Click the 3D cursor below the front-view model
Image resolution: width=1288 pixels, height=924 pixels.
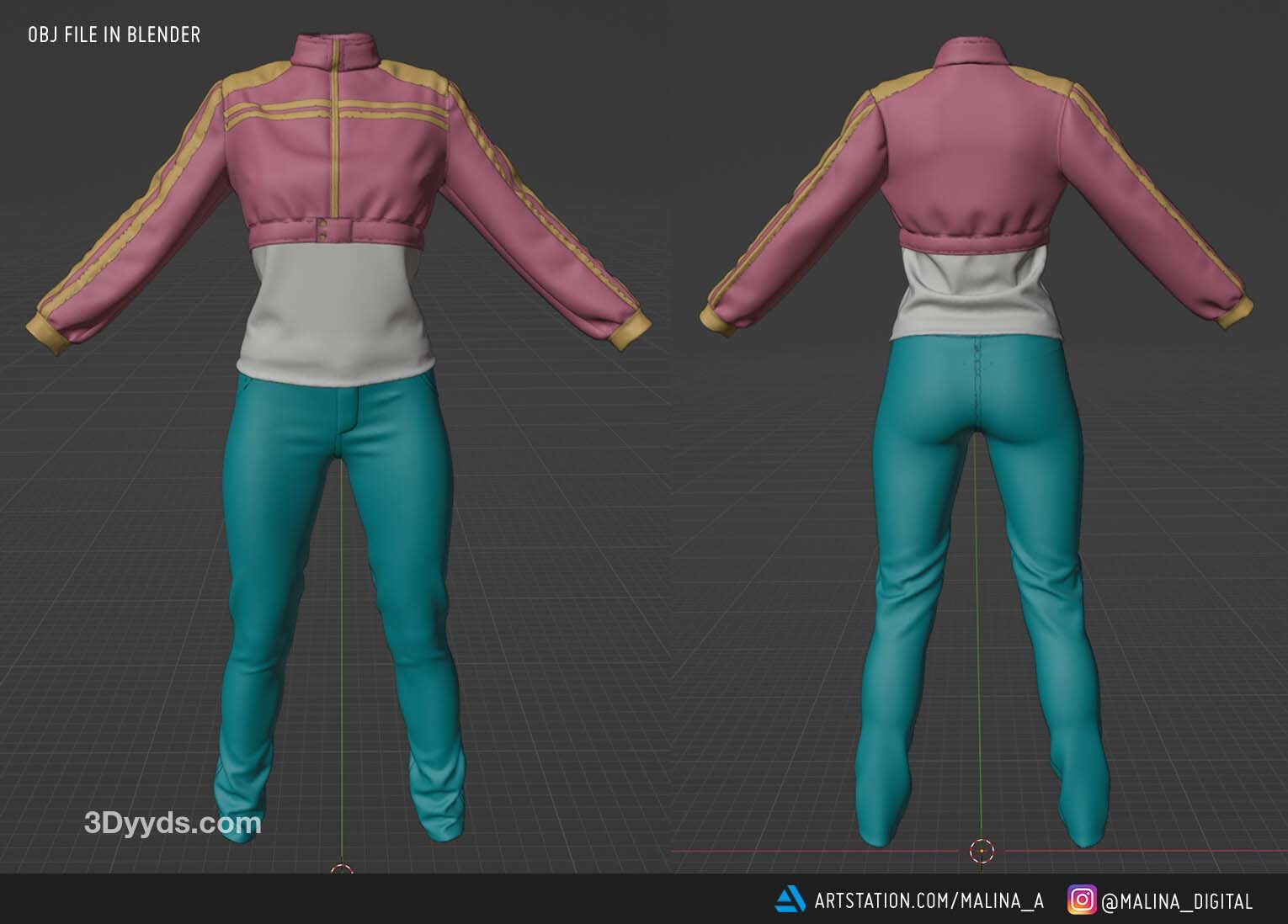click(x=342, y=869)
